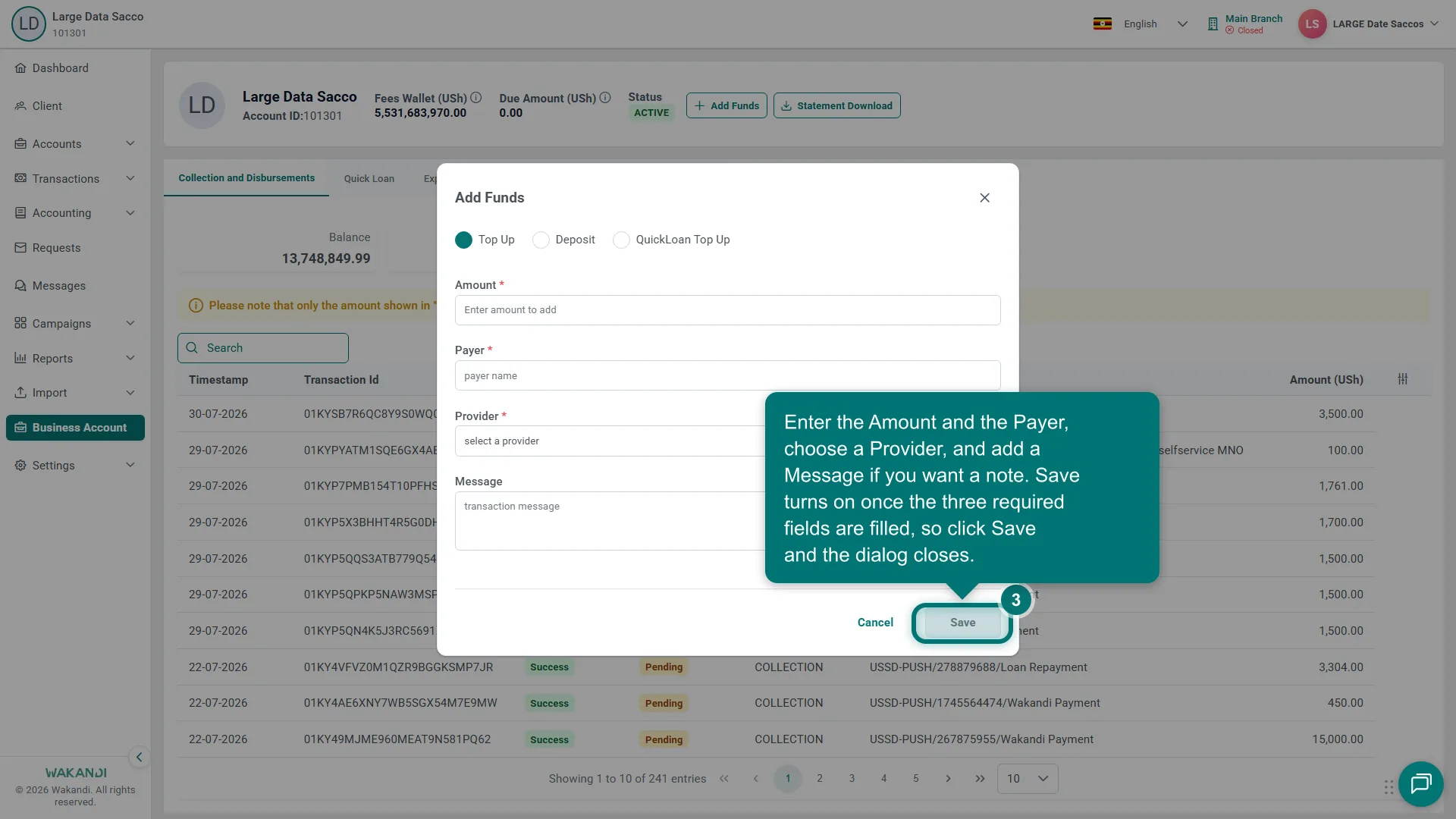Click transaction 01KY4VFVZ0M1QZR9BGGKSMP7JR

[398, 667]
